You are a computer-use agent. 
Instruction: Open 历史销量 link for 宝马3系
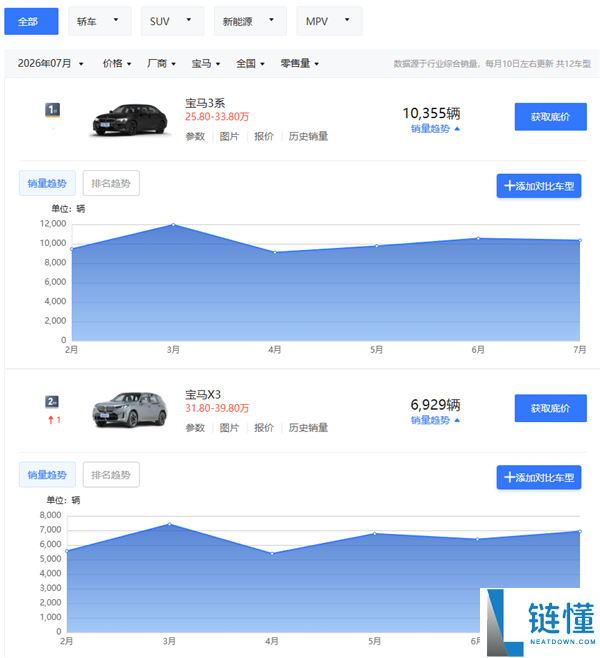[308, 136]
